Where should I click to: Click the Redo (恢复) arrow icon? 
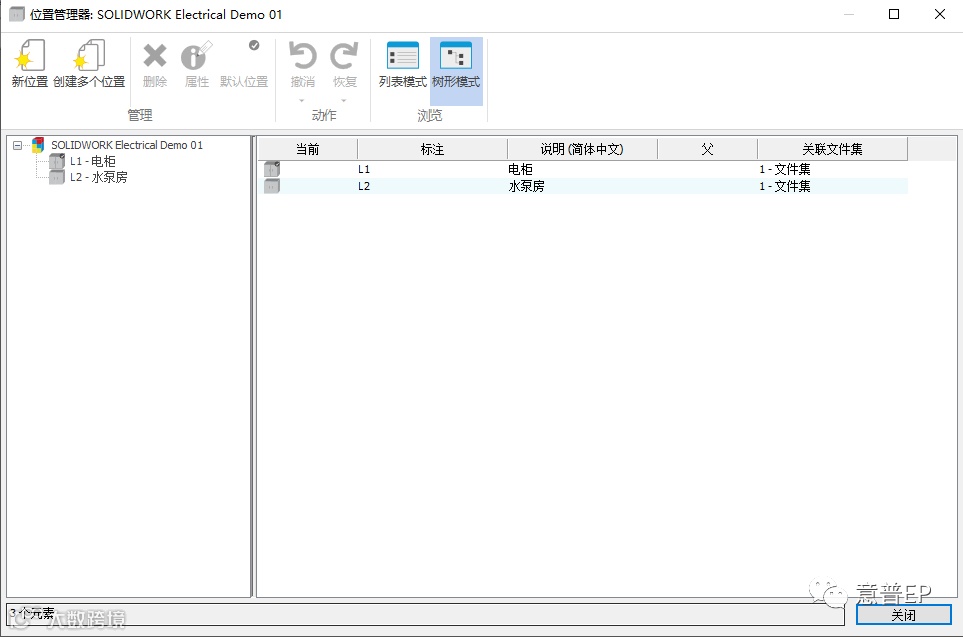(x=344, y=56)
